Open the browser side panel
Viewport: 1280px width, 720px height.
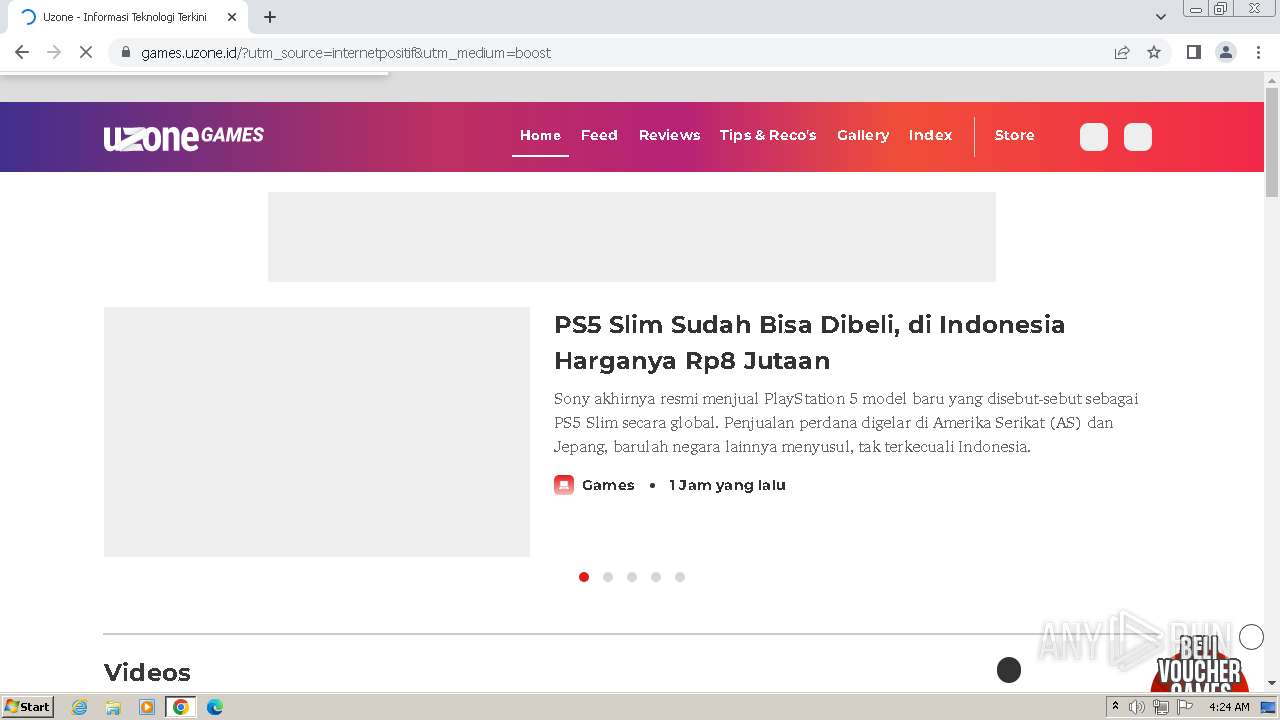coord(1193,52)
